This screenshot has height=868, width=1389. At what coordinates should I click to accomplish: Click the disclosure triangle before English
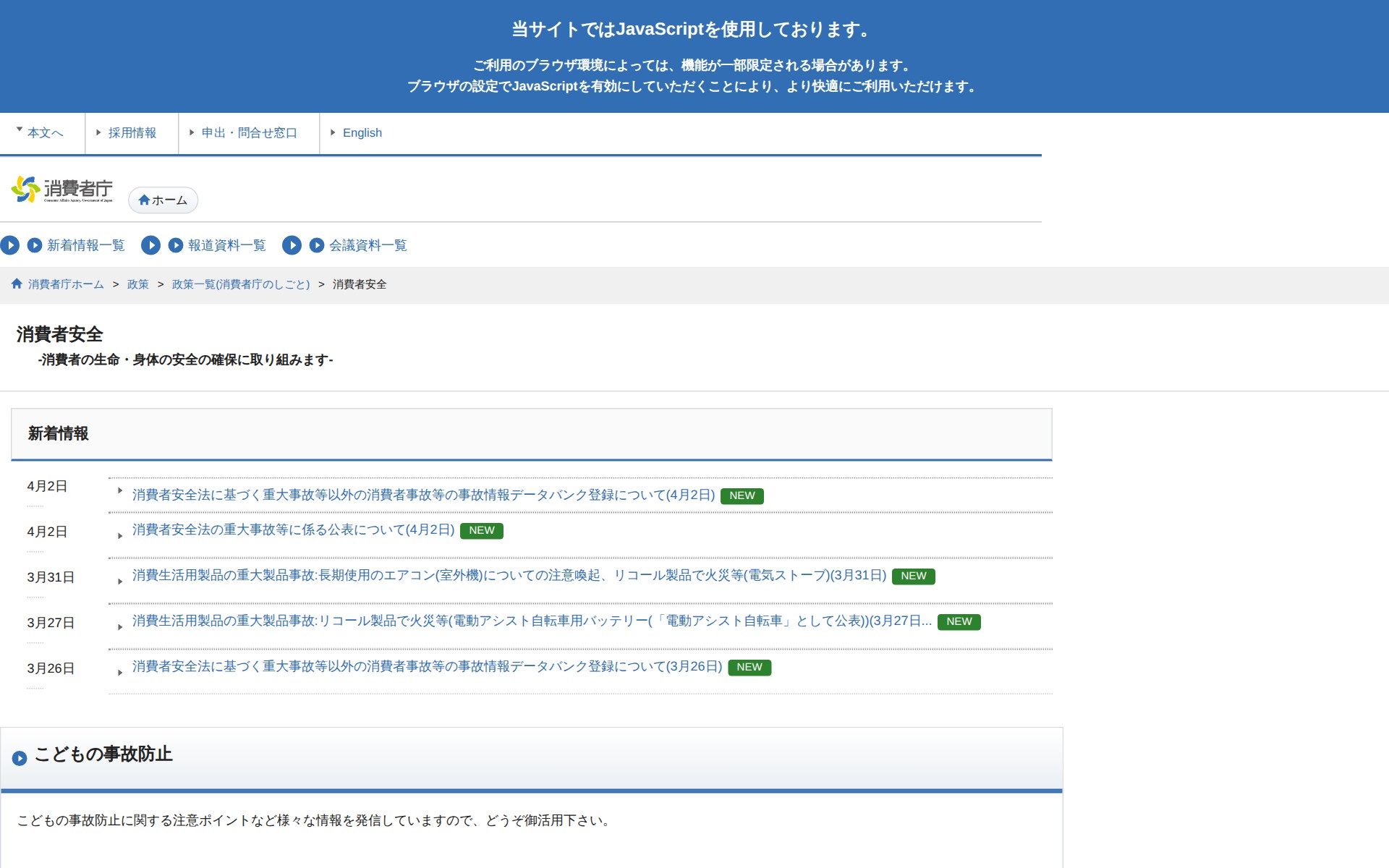(x=333, y=132)
